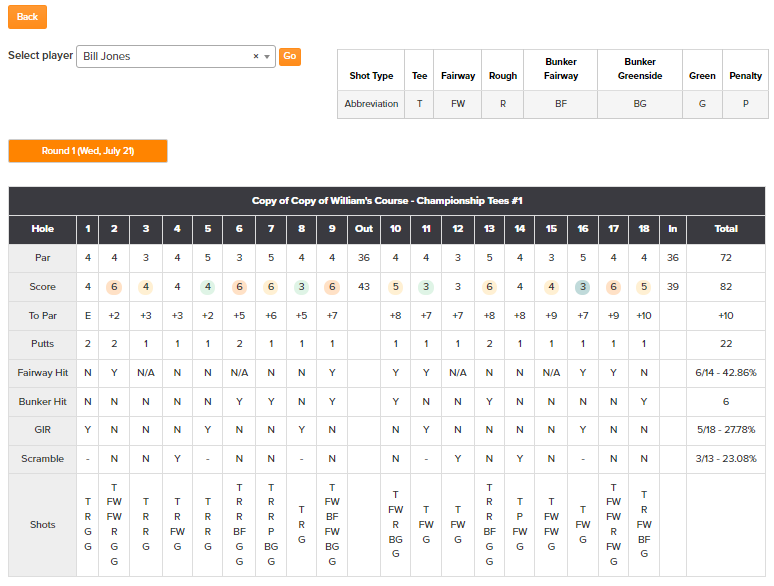774x586 pixels.
Task: Click the hole 18 score bubble showing 5
Action: click(x=644, y=287)
